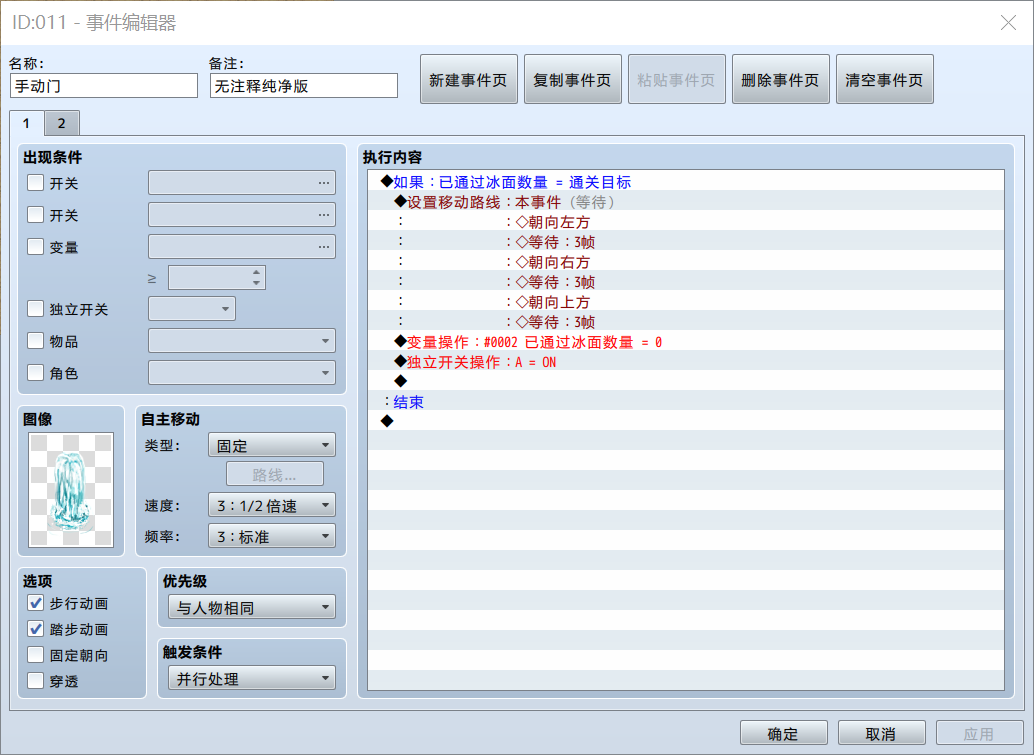This screenshot has height=755, width=1034.
Task: Select the ◇朝向上方 route line
Action: coord(686,302)
